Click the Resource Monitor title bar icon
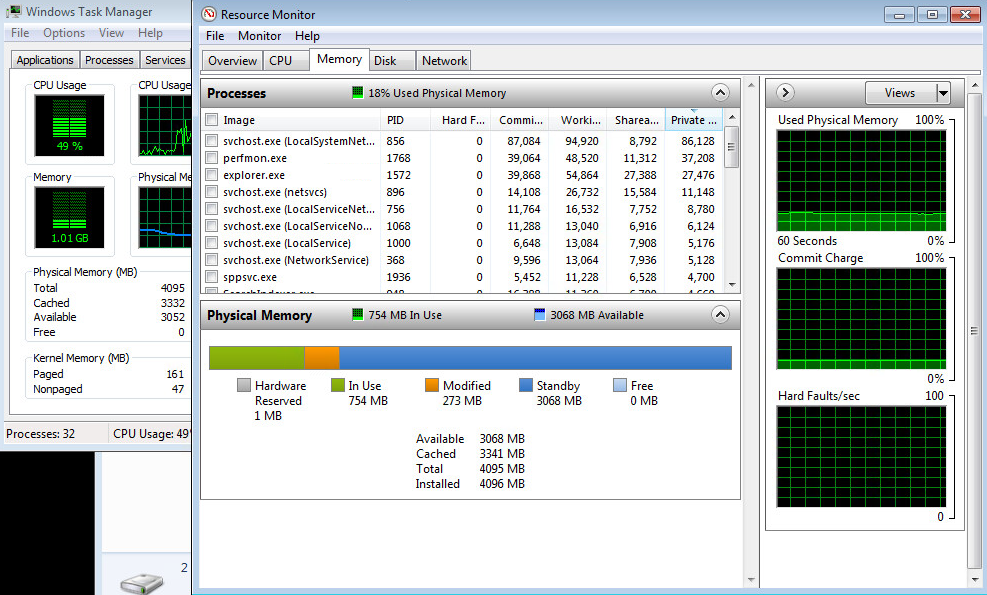This screenshot has width=987, height=595. point(208,14)
